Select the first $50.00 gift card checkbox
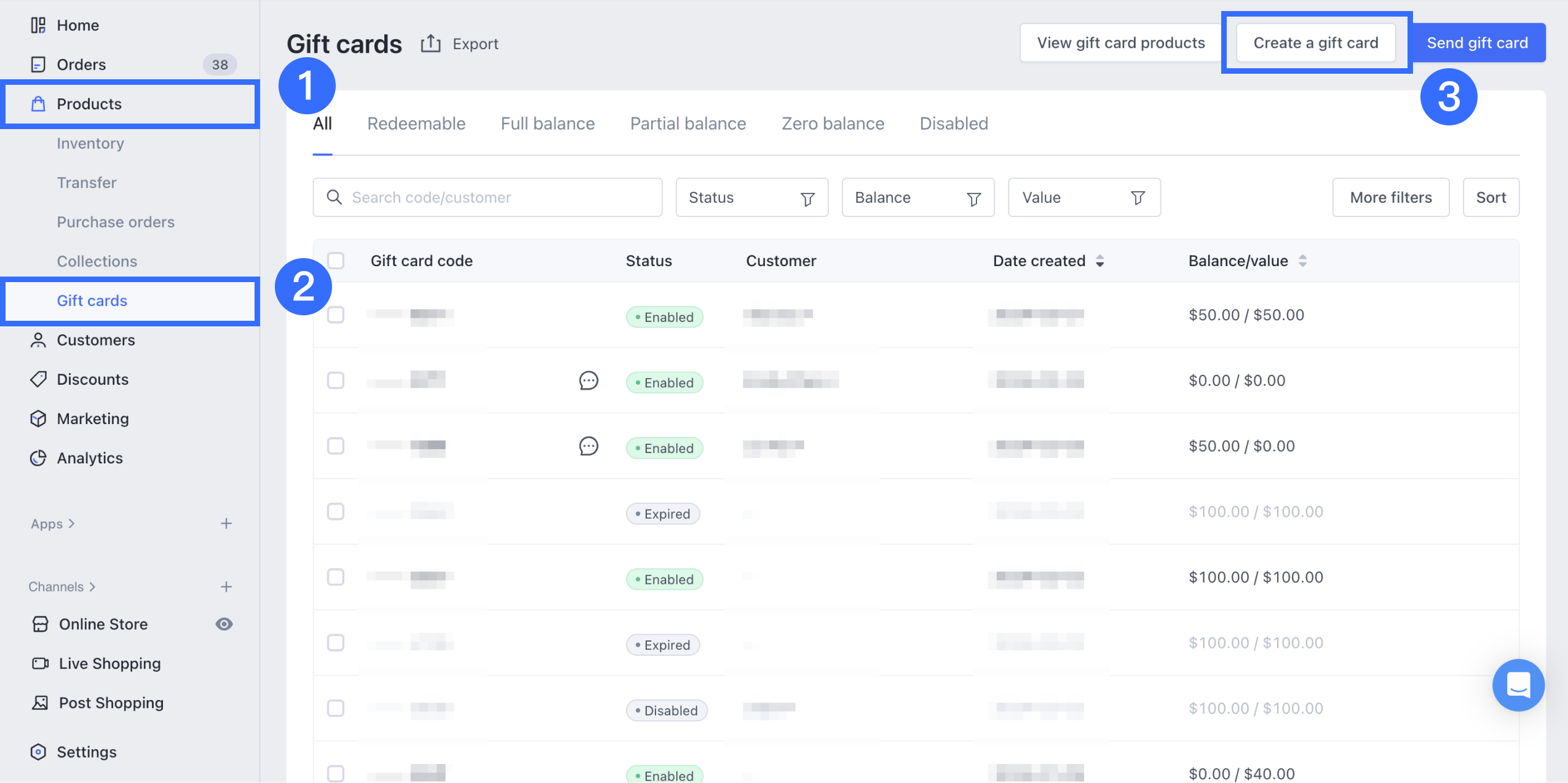Screen dimensions: 1568x783 point(336,315)
